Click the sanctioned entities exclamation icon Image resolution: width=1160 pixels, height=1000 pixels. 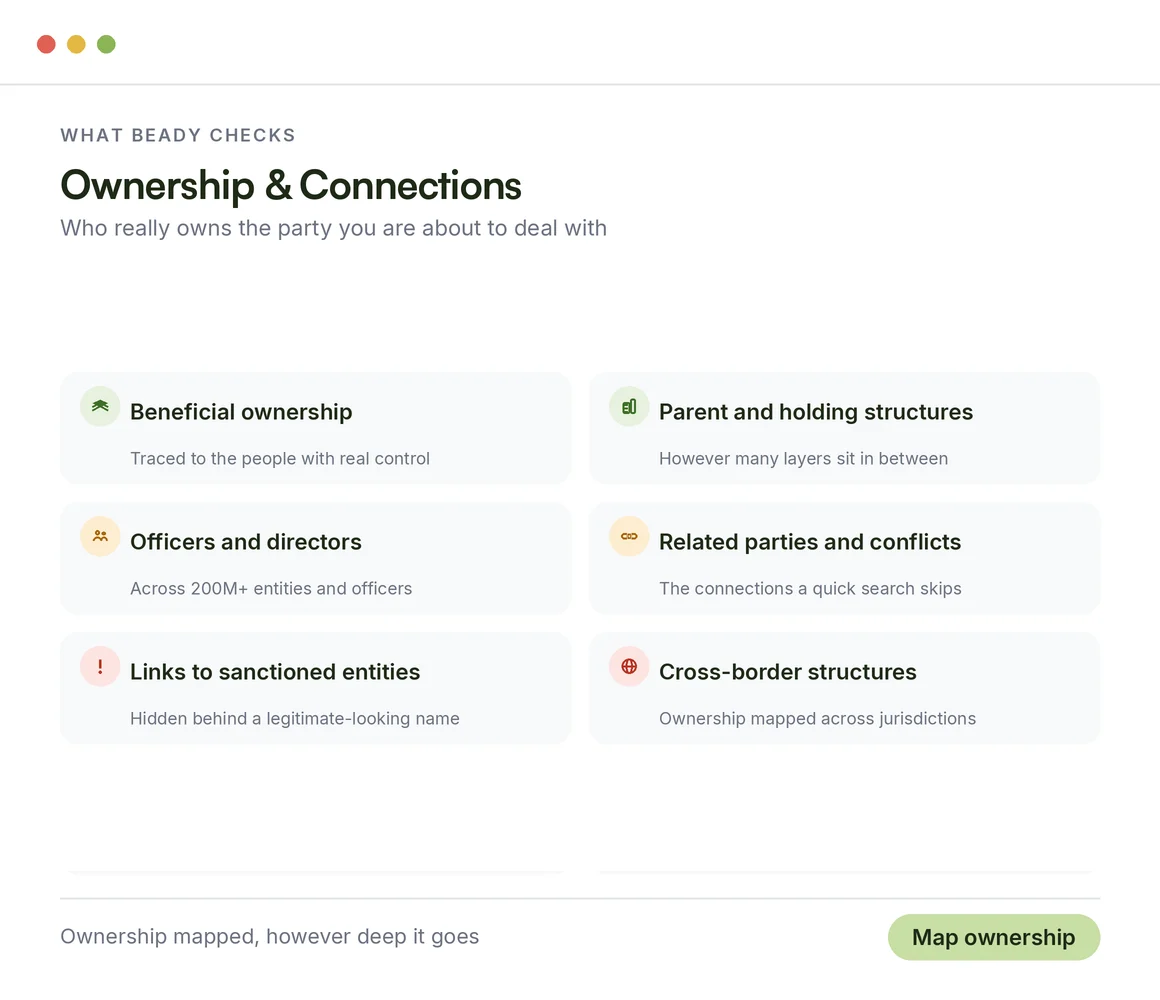coord(100,666)
